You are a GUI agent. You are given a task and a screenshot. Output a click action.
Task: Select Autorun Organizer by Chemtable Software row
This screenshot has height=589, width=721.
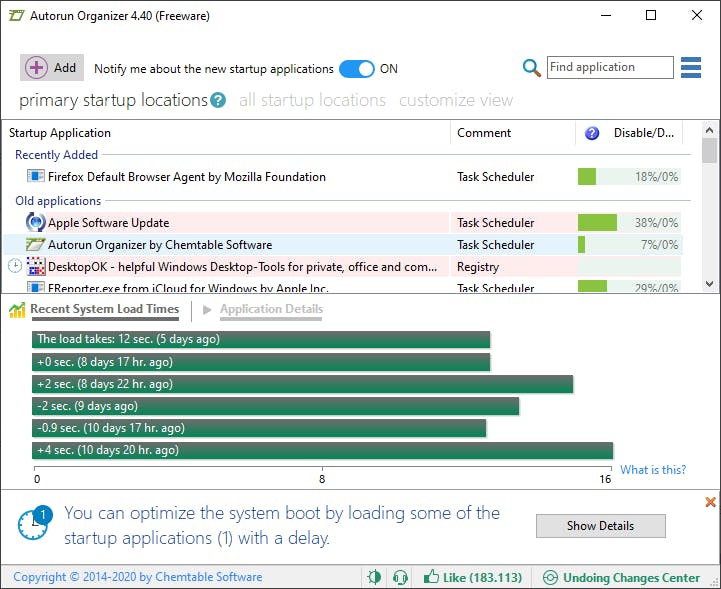343,245
